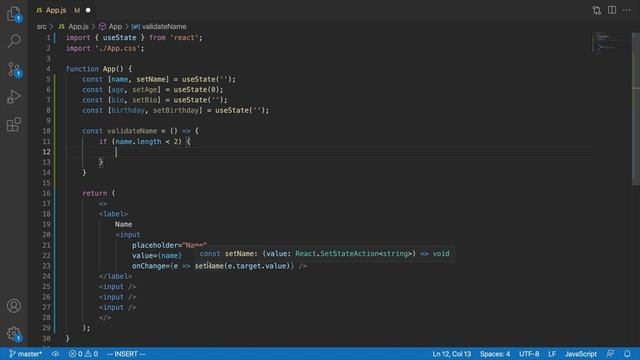This screenshot has height=360, width=640.
Task: Open problems errors and warnings indicator
Action: (x=83, y=354)
